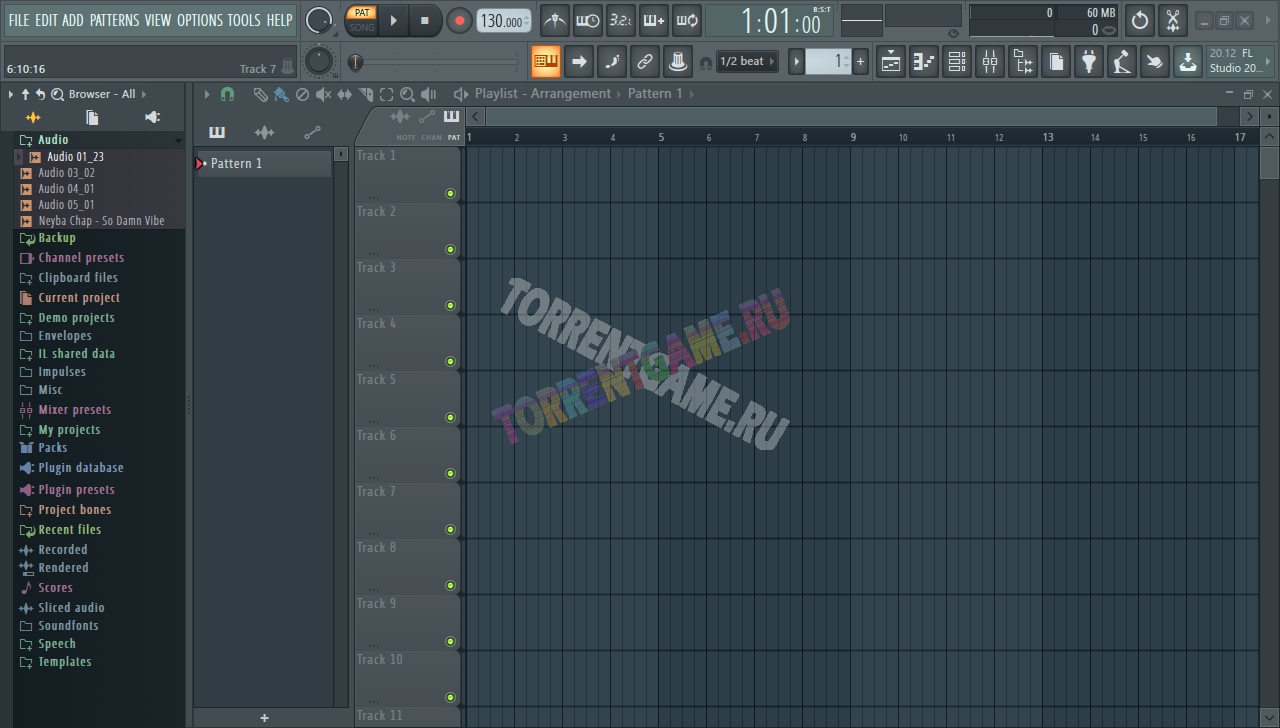Collapse the Audio folder in browser
Screen dimensions: 1280x728
[53, 140]
